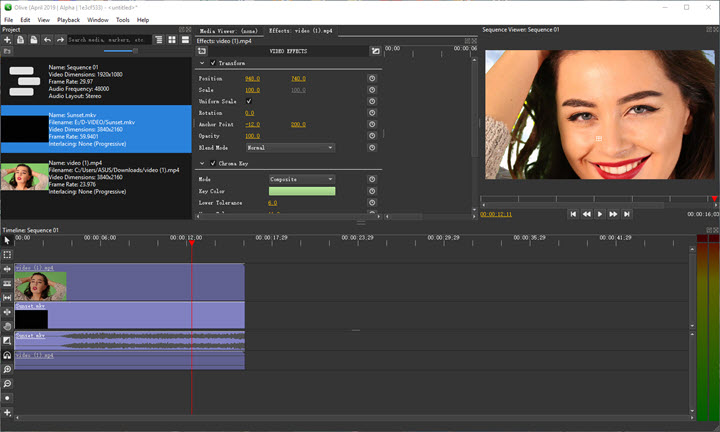Screen dimensions: 720x432
Task: Open the Blend Mode dropdown
Action: (x=289, y=147)
